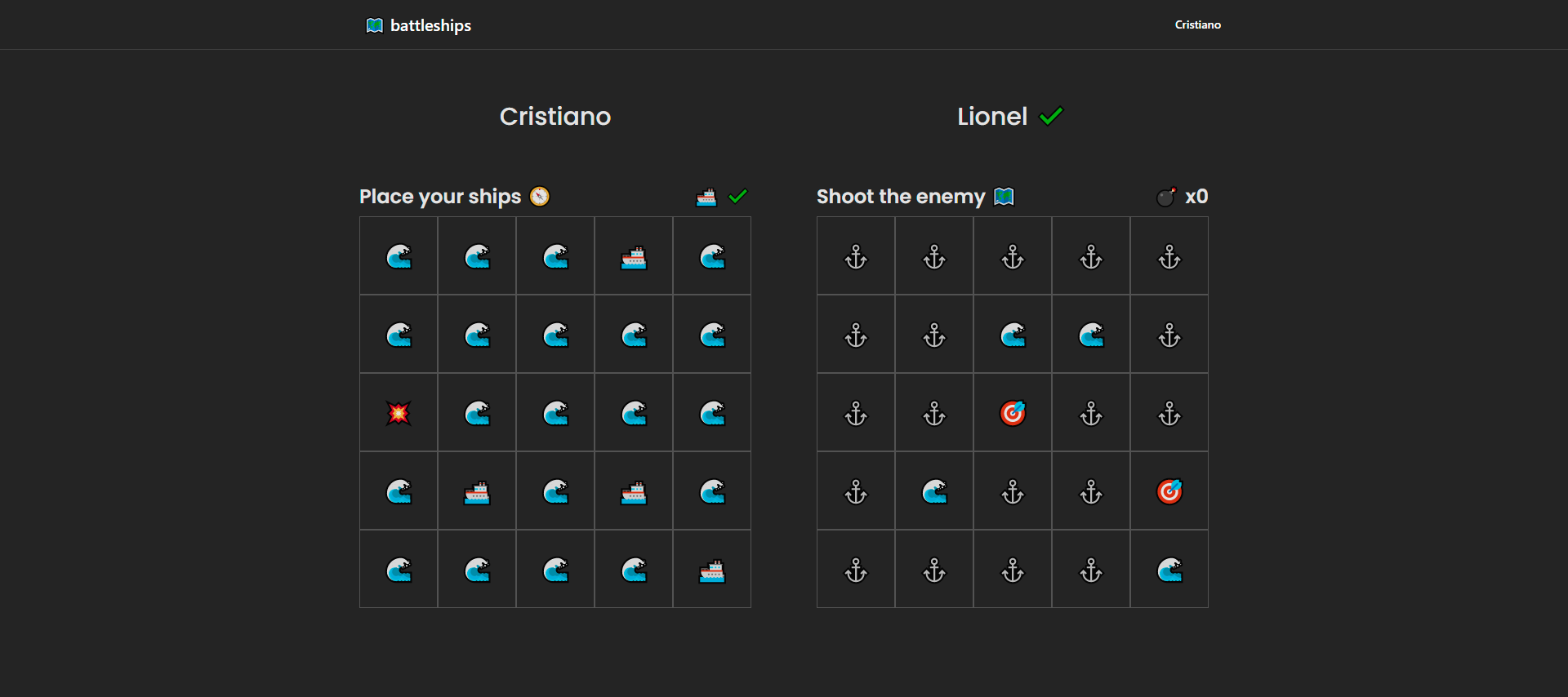The width and height of the screenshot is (1568, 697).
Task: Click the compass icon beside Place your ships
Action: [x=540, y=196]
